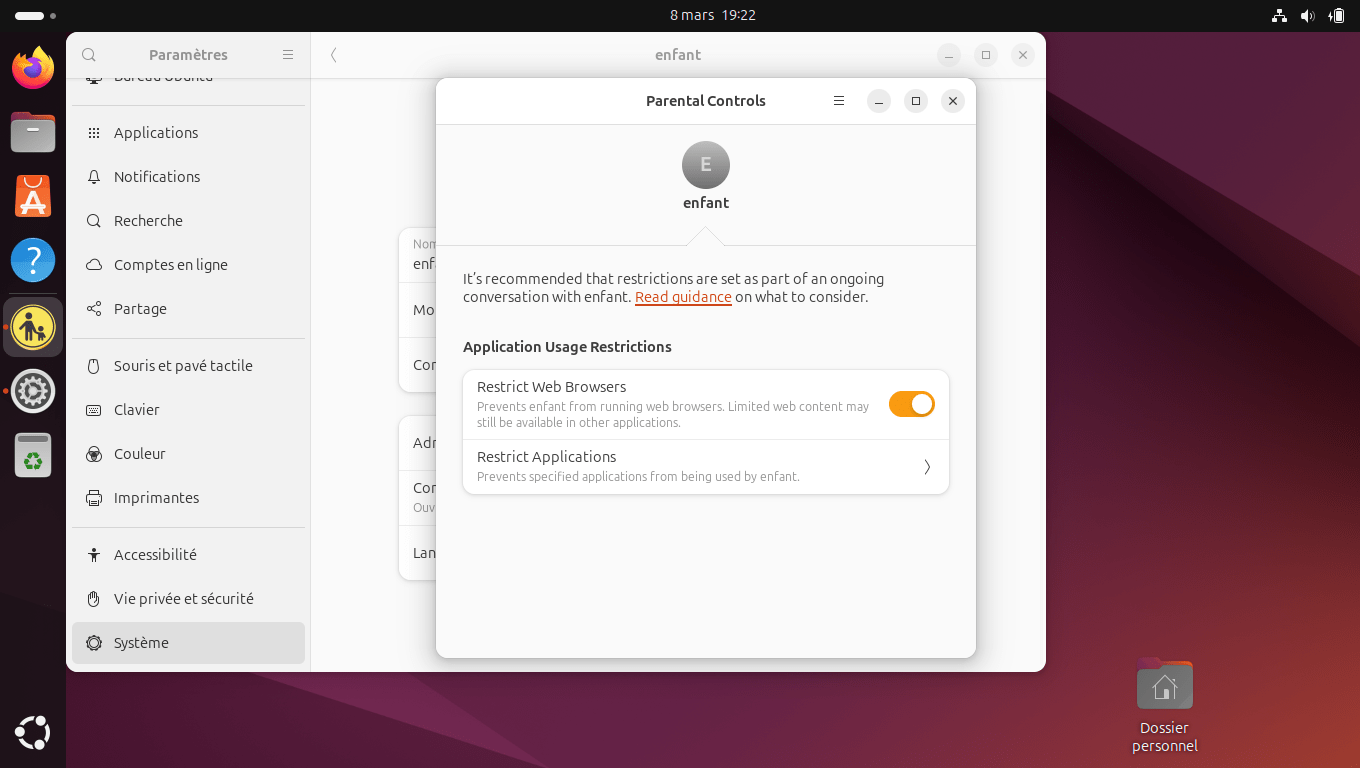The width and height of the screenshot is (1360, 768).
Task: Open the Ubuntu App Center dock icon
Action: point(33,196)
